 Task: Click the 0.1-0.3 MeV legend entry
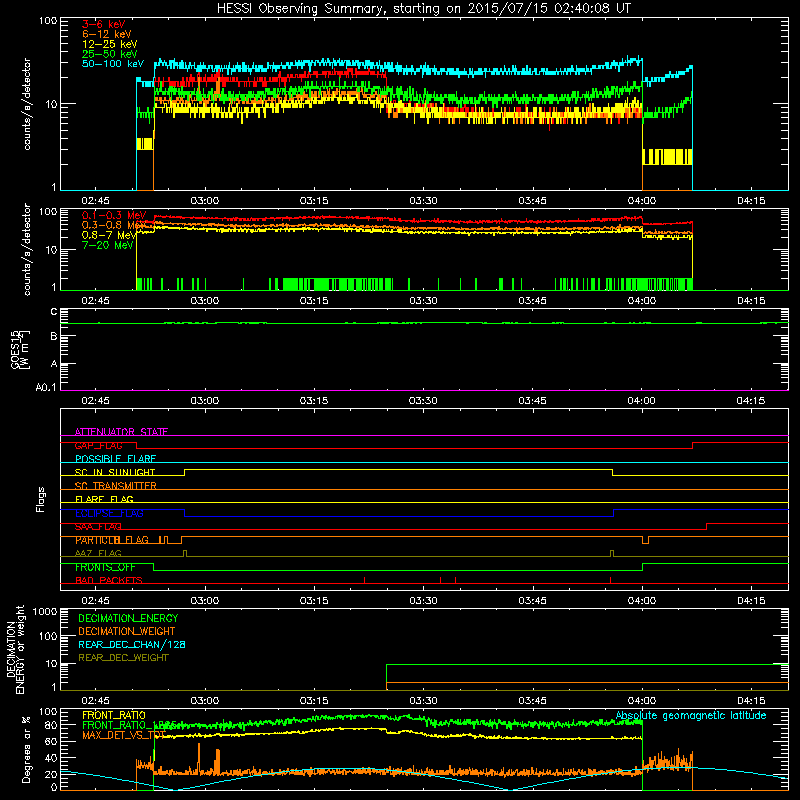click(x=114, y=215)
